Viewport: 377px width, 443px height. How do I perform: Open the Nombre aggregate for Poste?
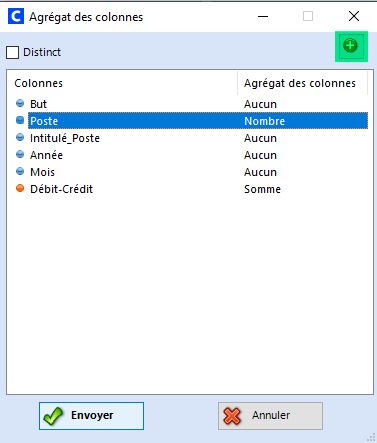(264, 121)
